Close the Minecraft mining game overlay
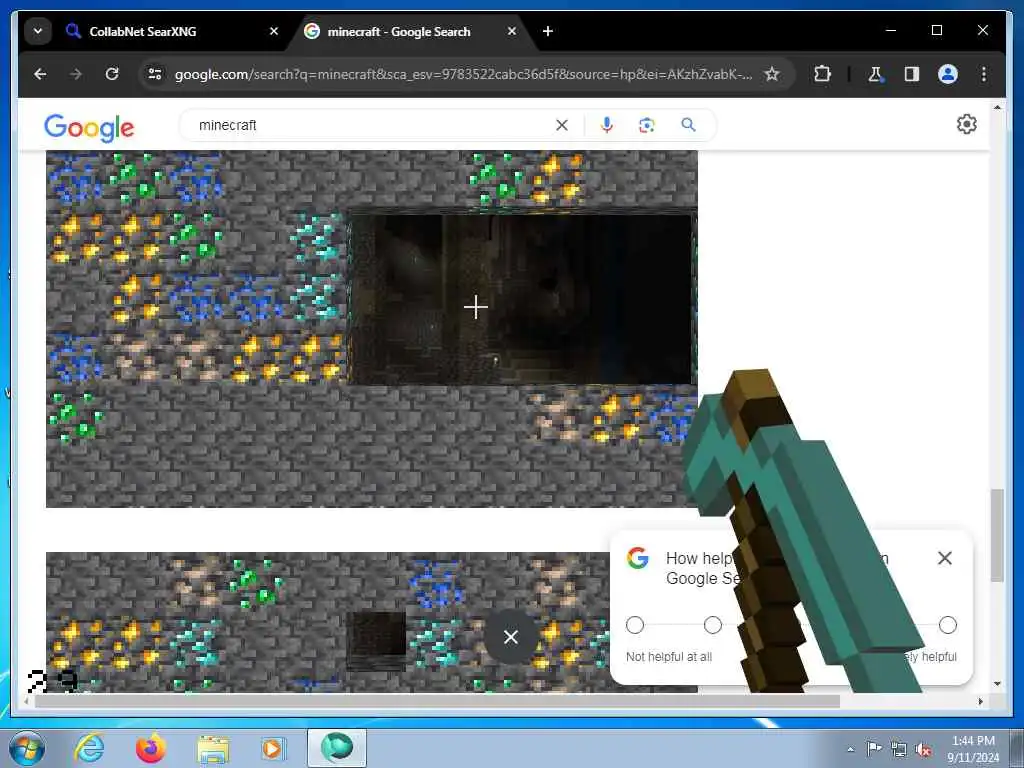This screenshot has height=768, width=1024. pyautogui.click(x=511, y=637)
